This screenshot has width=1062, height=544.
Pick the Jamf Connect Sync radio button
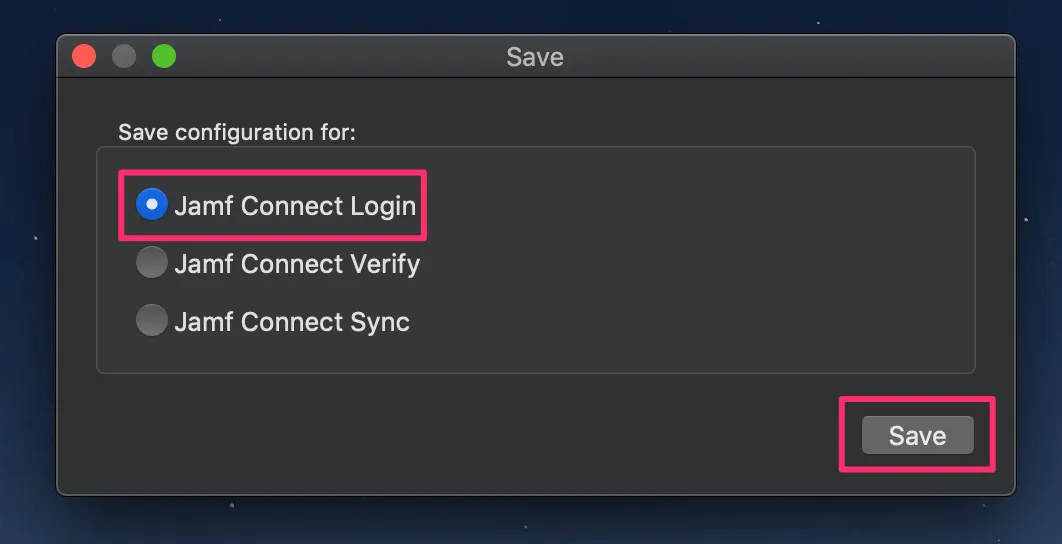coord(151,321)
